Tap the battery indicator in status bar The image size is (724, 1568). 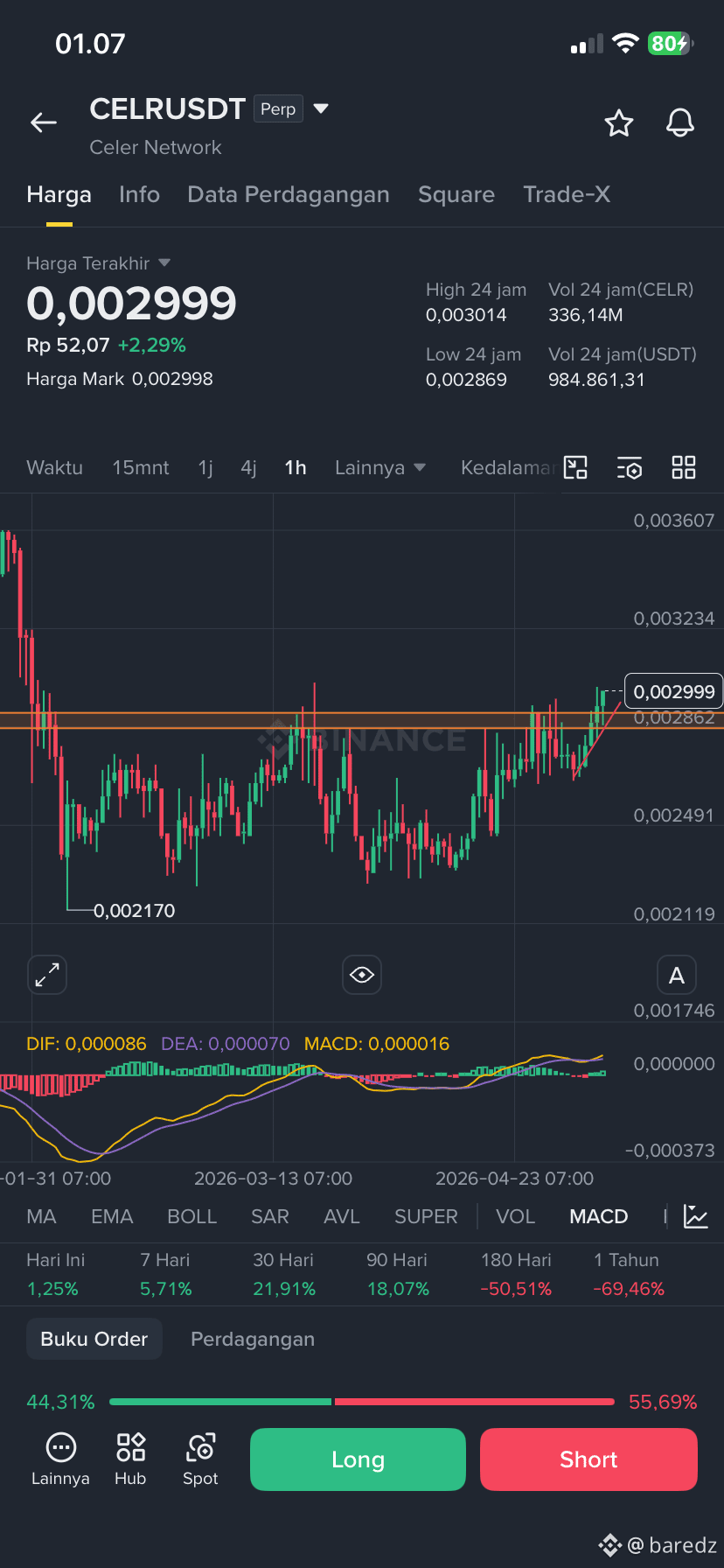[671, 44]
